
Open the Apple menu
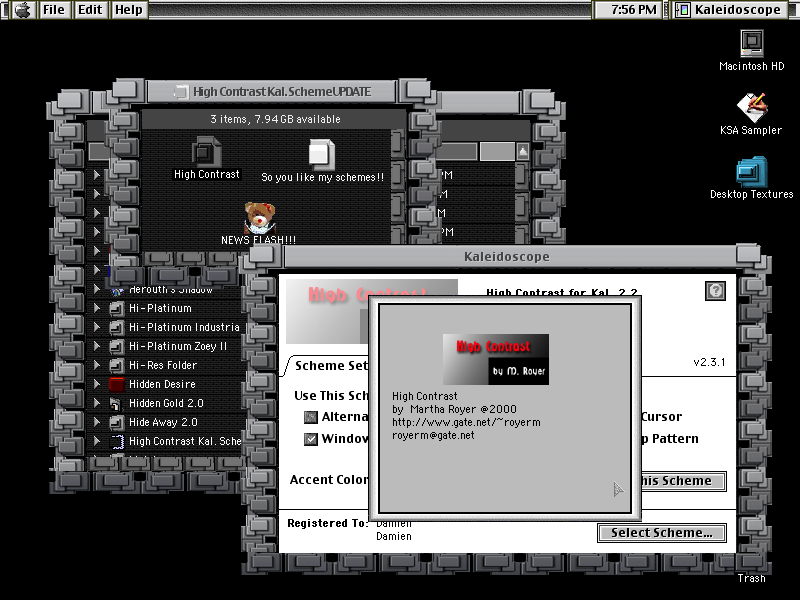22,10
